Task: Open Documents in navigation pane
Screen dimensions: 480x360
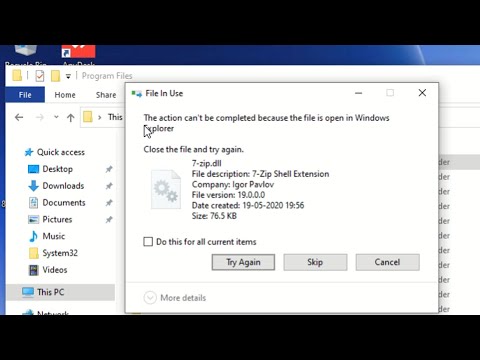Action: 64,203
